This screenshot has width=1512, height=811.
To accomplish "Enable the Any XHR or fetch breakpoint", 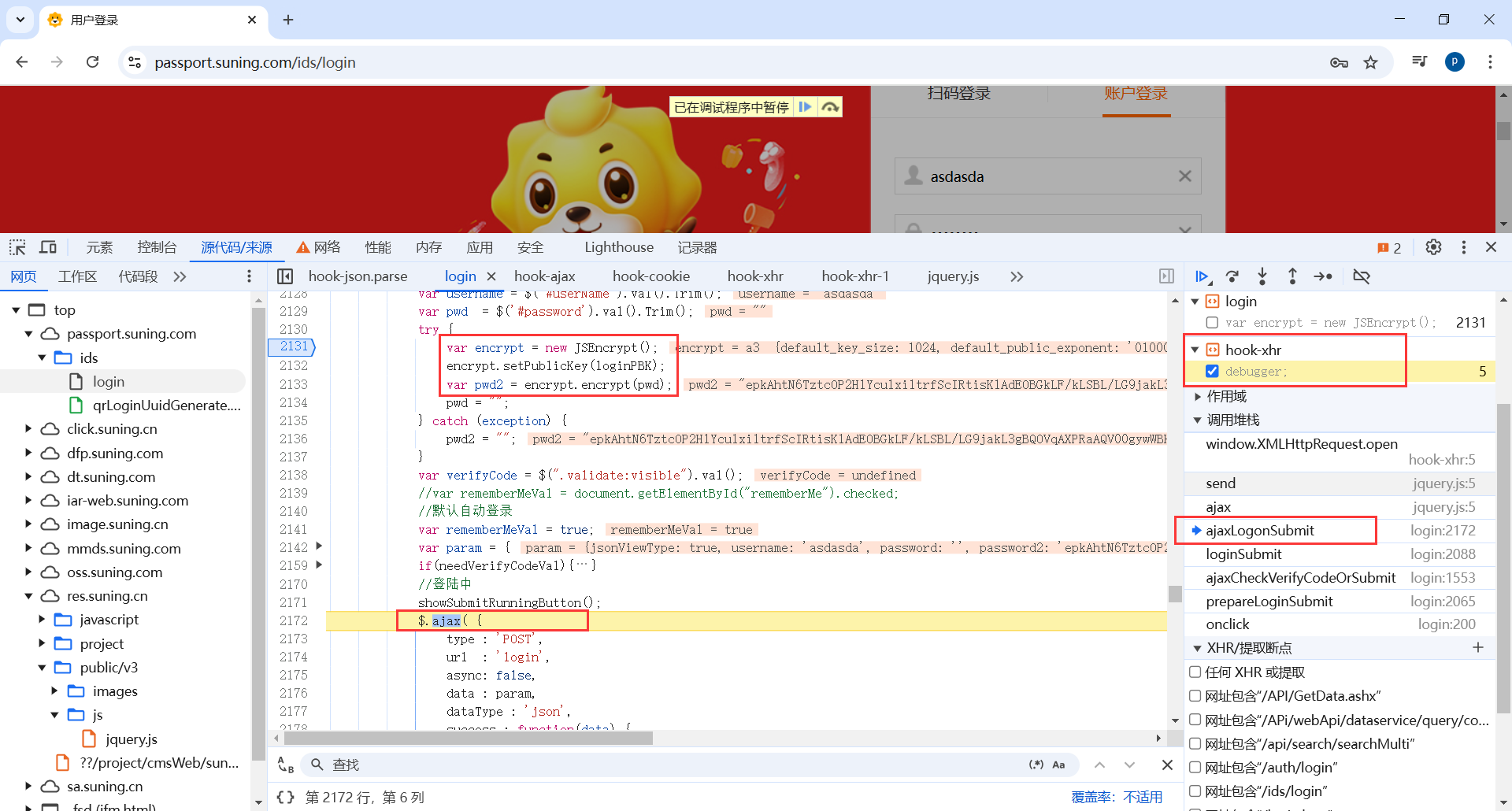I will (x=1195, y=672).
